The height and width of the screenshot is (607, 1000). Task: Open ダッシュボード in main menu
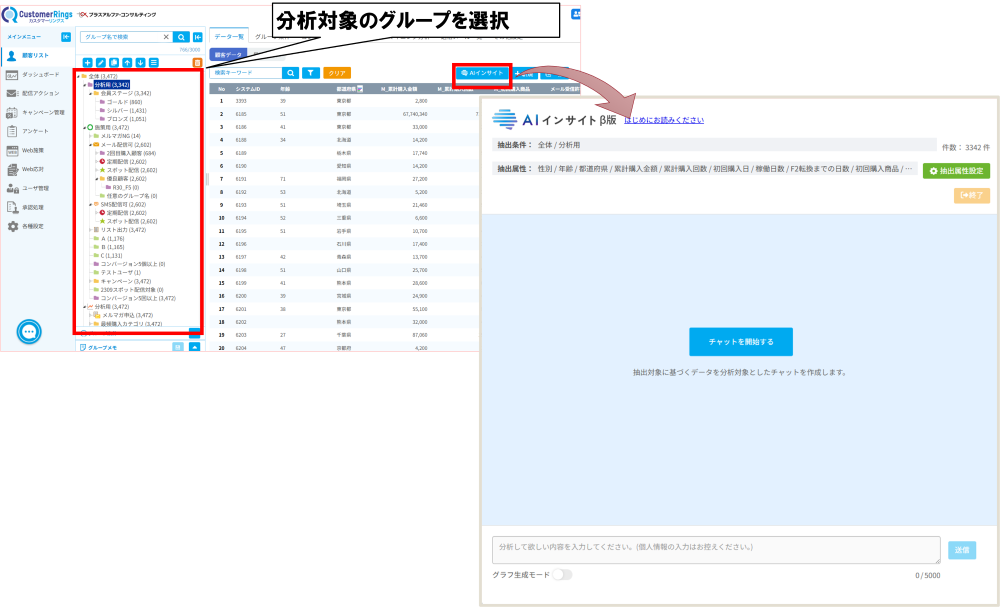(37, 75)
